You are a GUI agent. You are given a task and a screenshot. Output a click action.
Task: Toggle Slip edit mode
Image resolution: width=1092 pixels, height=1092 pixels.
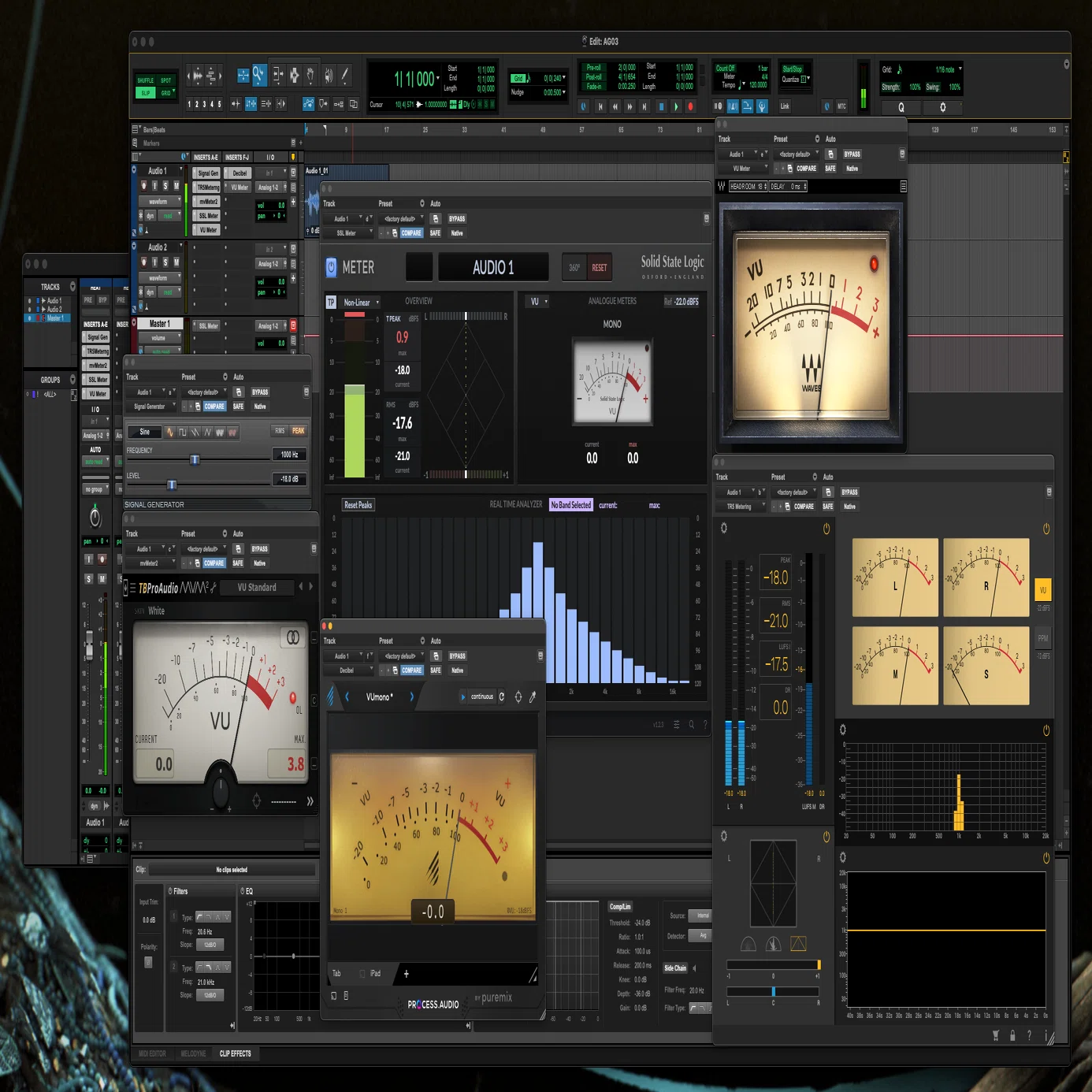coord(146,93)
